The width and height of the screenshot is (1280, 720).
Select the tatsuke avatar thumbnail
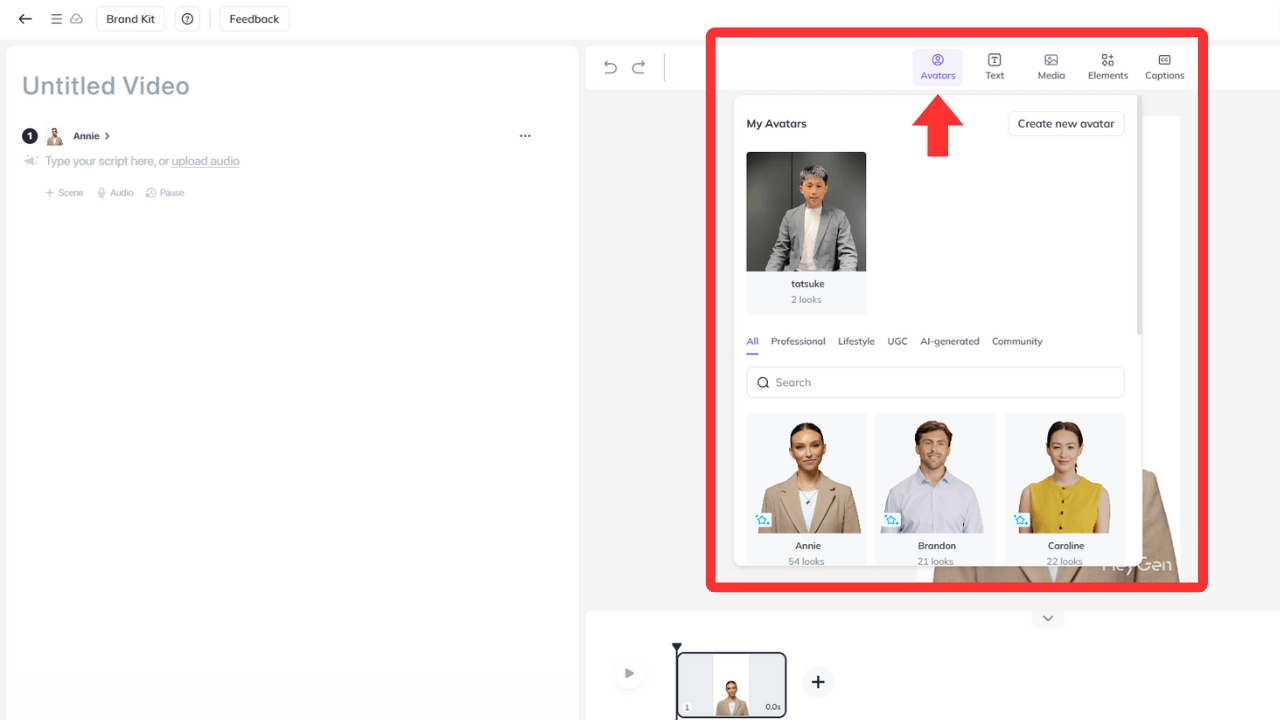[806, 211]
